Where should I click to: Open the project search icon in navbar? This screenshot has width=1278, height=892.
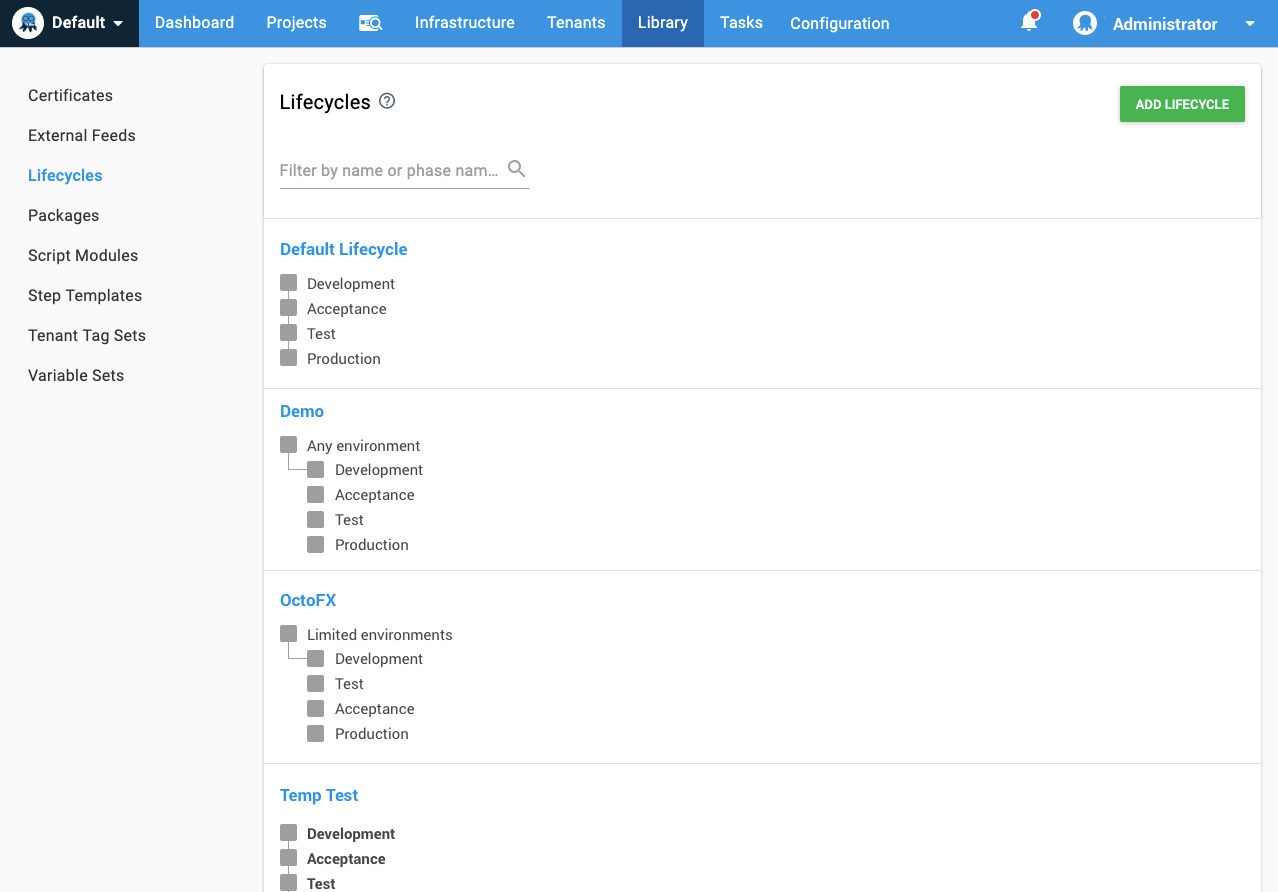click(x=370, y=23)
